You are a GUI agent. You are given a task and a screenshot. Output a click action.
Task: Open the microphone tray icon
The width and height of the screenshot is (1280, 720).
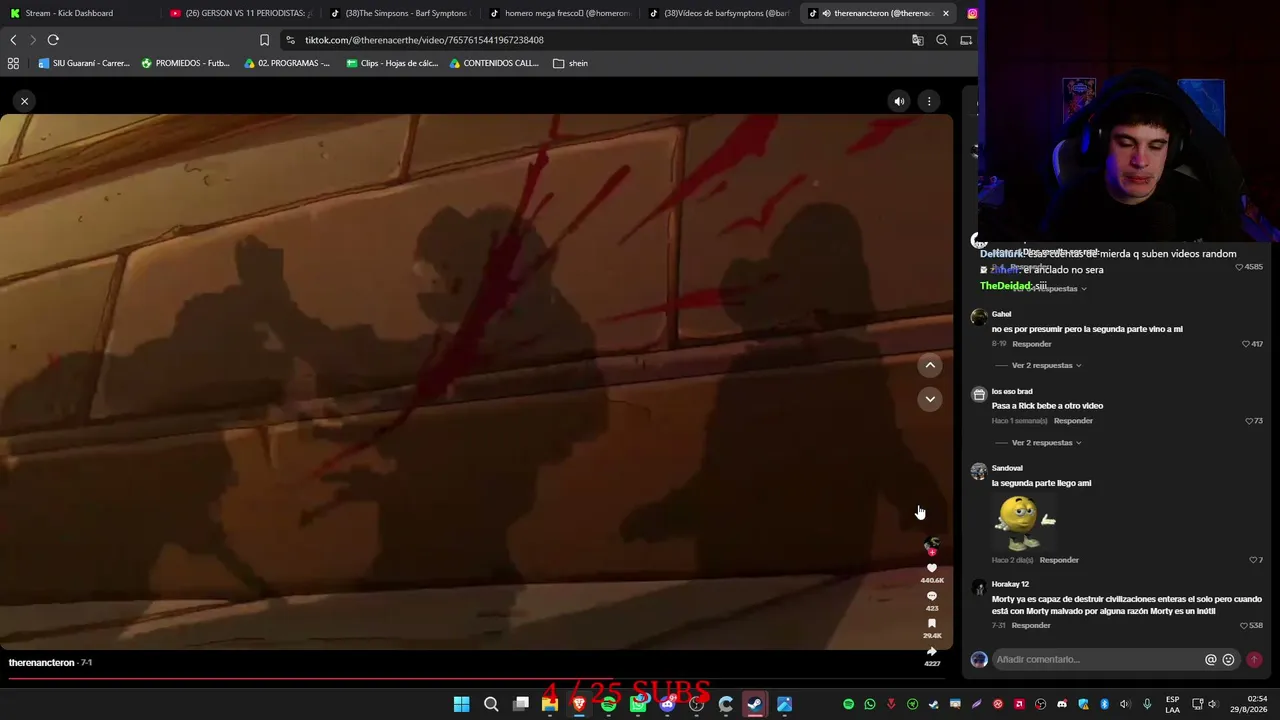point(1147,704)
